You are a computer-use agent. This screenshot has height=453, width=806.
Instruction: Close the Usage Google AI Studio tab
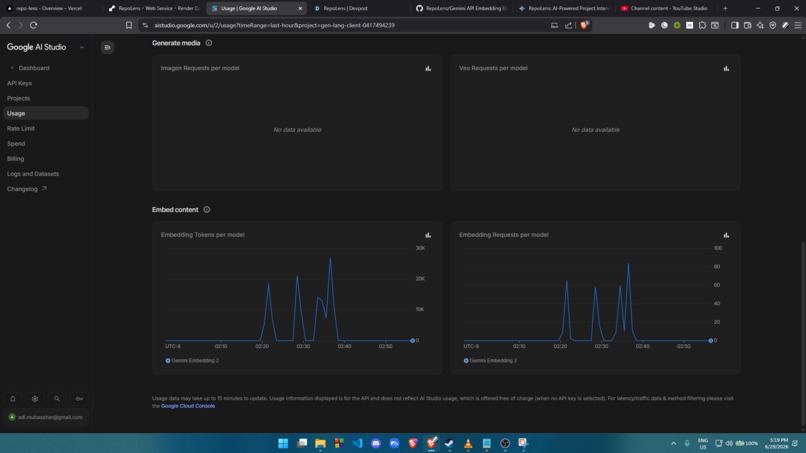(x=300, y=8)
